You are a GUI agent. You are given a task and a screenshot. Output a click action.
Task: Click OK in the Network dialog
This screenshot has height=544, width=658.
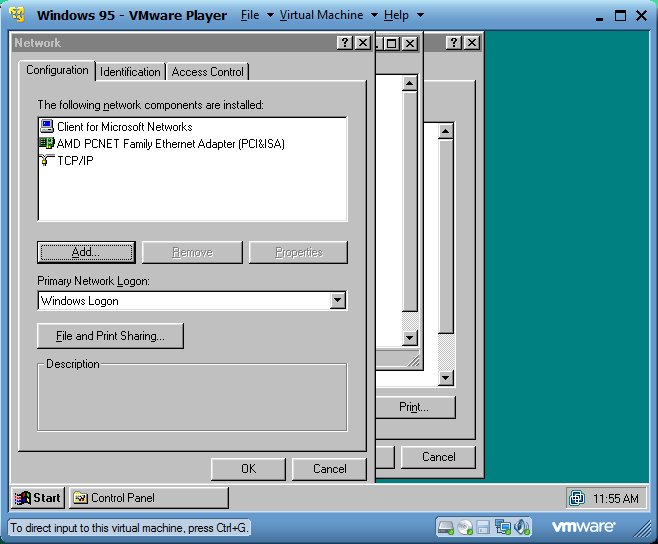(x=248, y=469)
